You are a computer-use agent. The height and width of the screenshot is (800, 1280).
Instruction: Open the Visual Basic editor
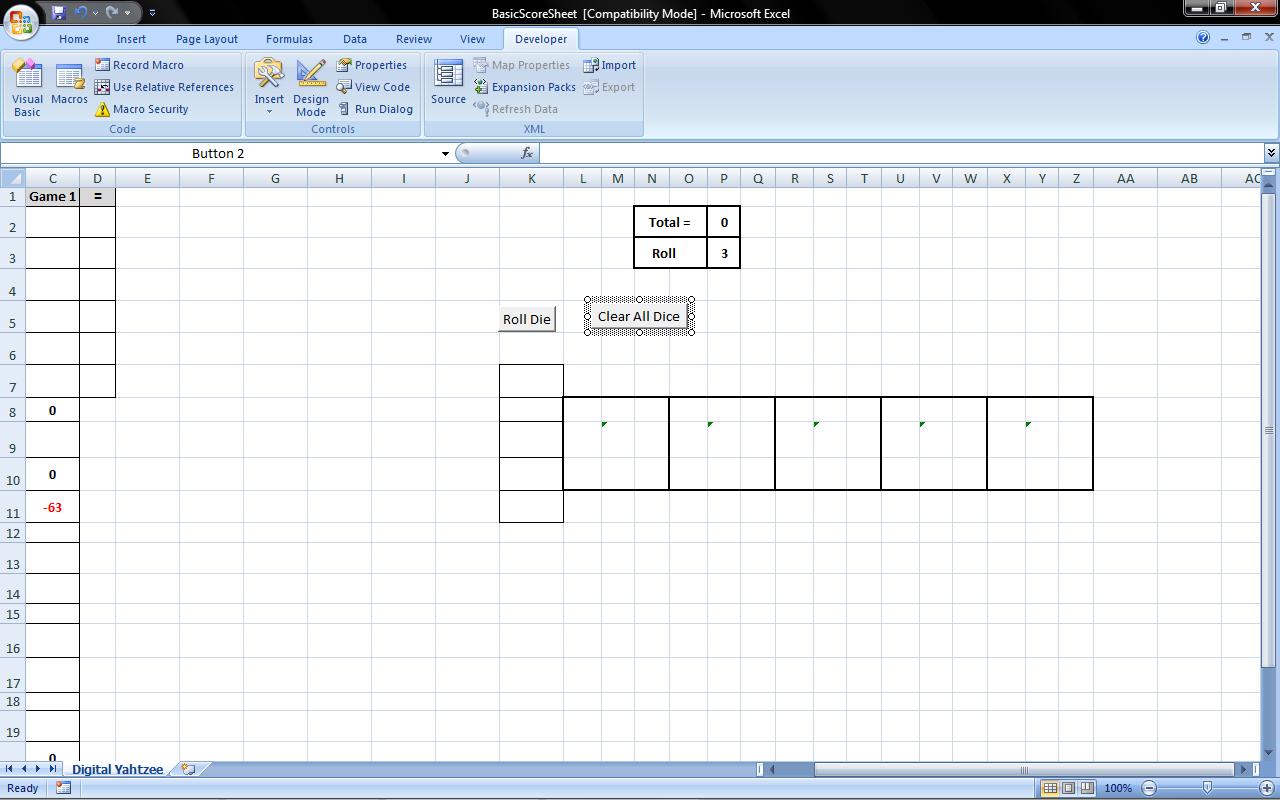pyautogui.click(x=27, y=88)
